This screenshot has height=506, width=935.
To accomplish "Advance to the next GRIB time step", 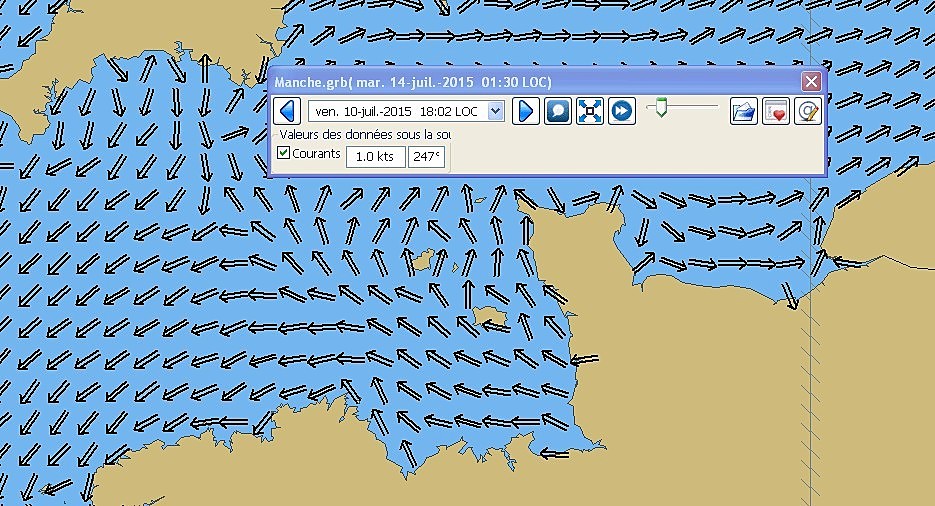I will (526, 111).
